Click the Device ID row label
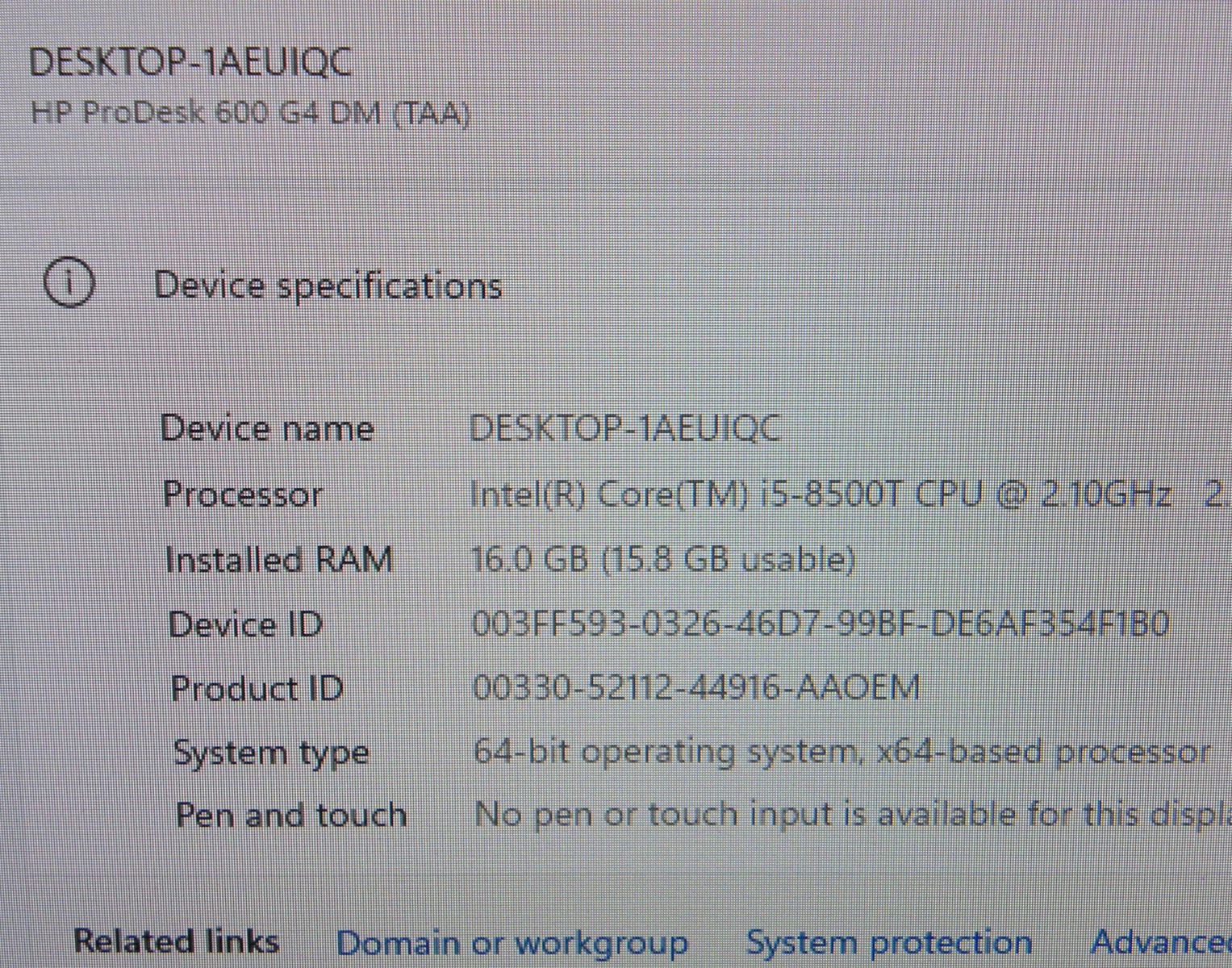 point(245,624)
